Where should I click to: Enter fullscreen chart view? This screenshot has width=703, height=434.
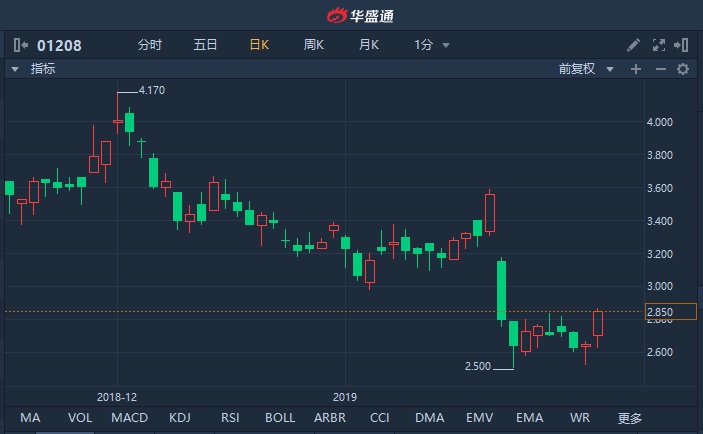coord(658,45)
